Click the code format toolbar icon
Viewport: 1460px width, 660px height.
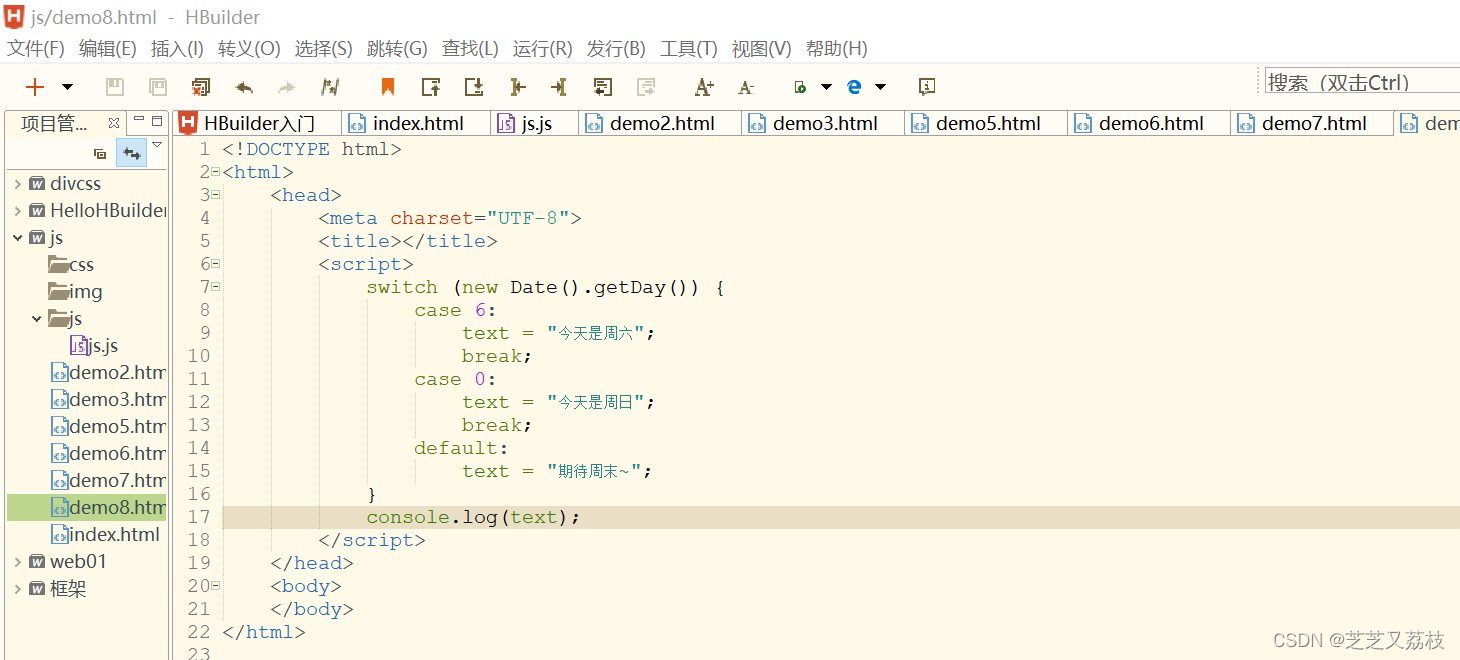tap(330, 87)
